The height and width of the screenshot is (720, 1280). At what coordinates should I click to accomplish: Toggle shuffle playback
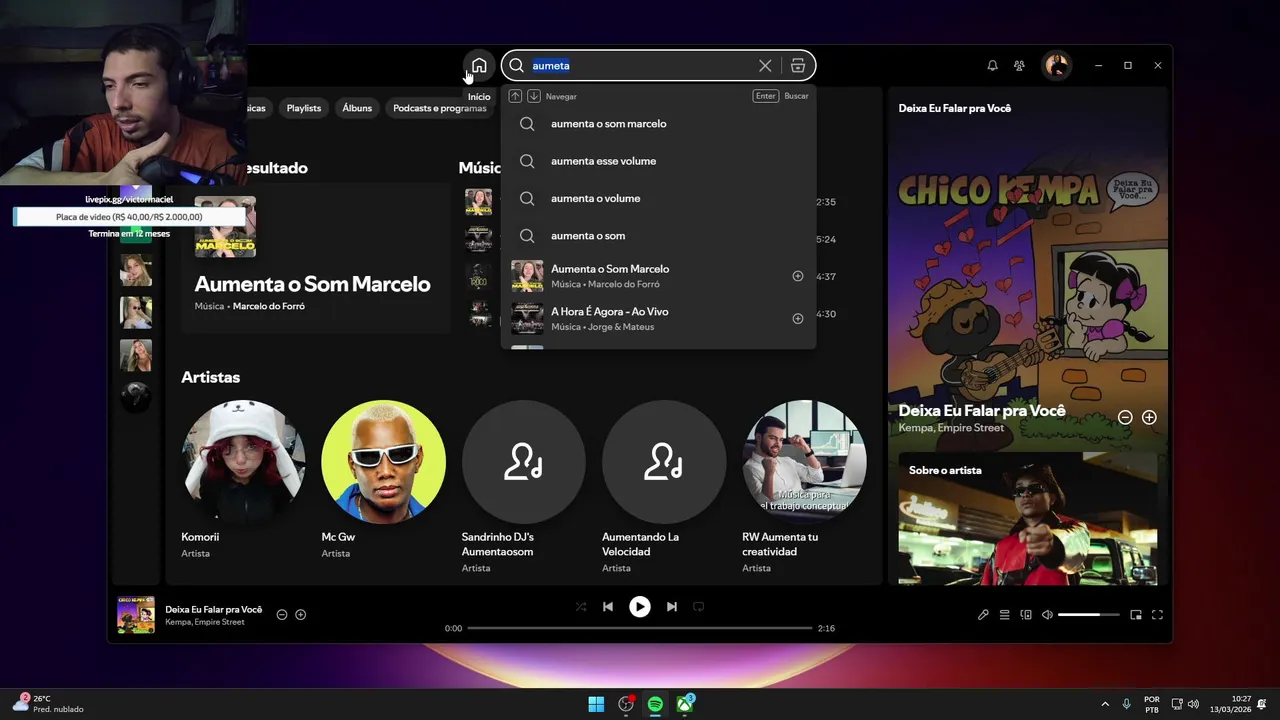[x=581, y=606]
